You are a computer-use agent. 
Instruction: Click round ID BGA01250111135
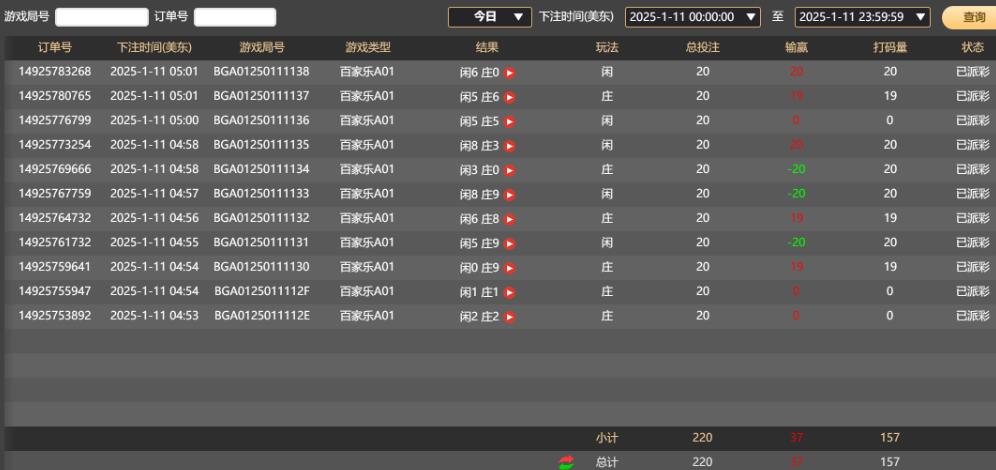pyautogui.click(x=262, y=145)
